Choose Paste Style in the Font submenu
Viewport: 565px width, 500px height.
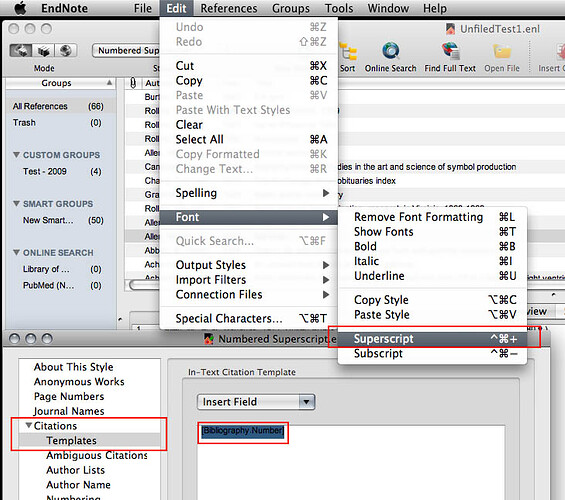coord(432,314)
